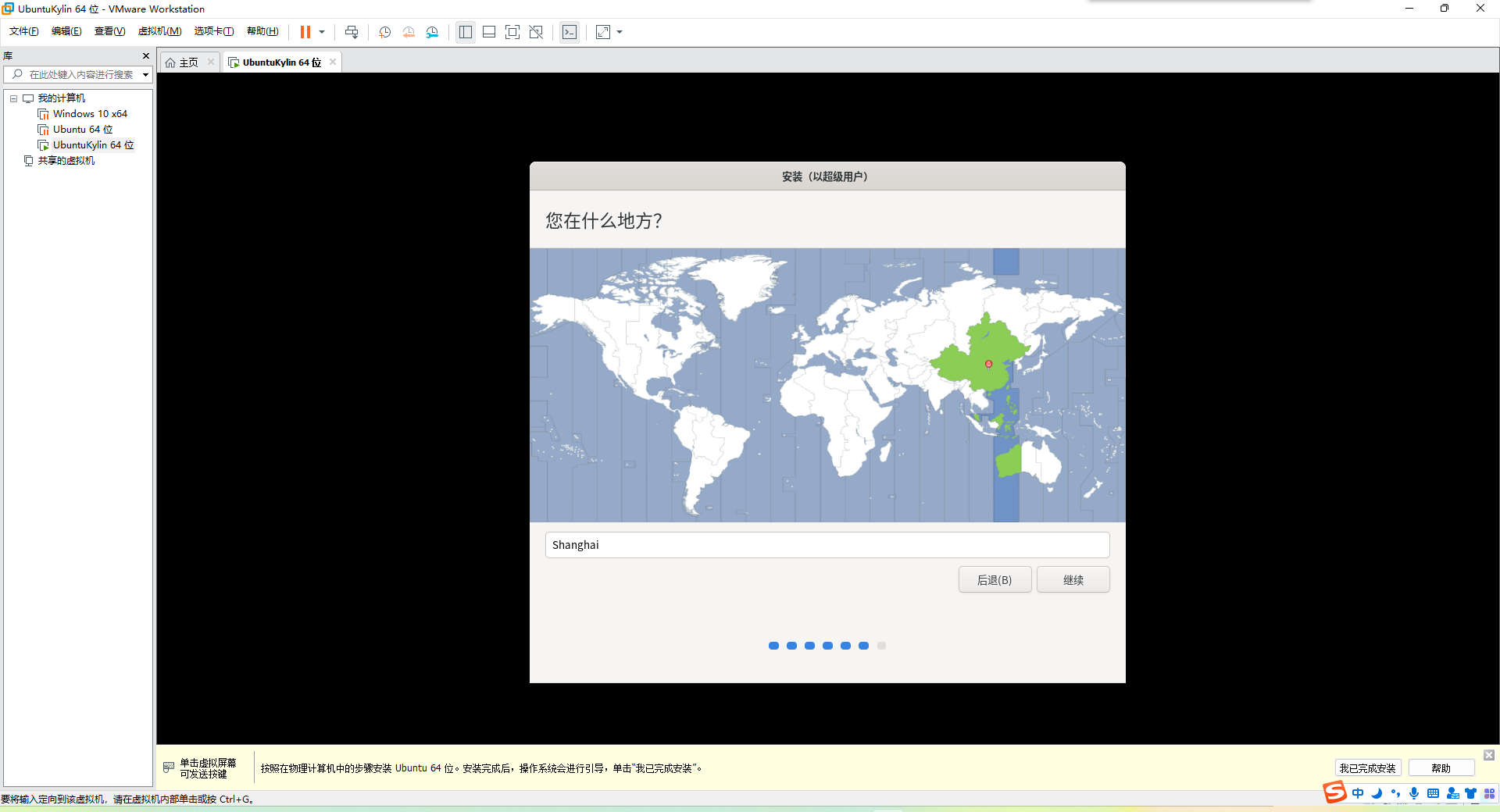Open the power options dropdown arrow beside pause
Screen dimensions: 1500x812
coord(322,32)
